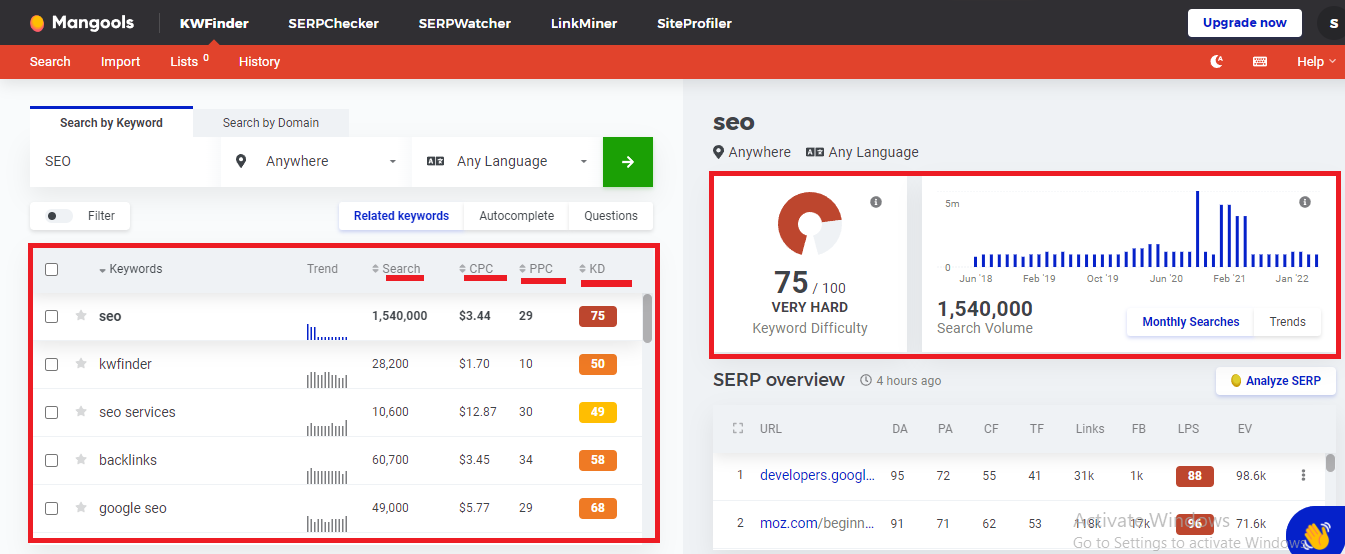The height and width of the screenshot is (554, 1345).
Task: Sort by CPC column
Action: click(476, 269)
